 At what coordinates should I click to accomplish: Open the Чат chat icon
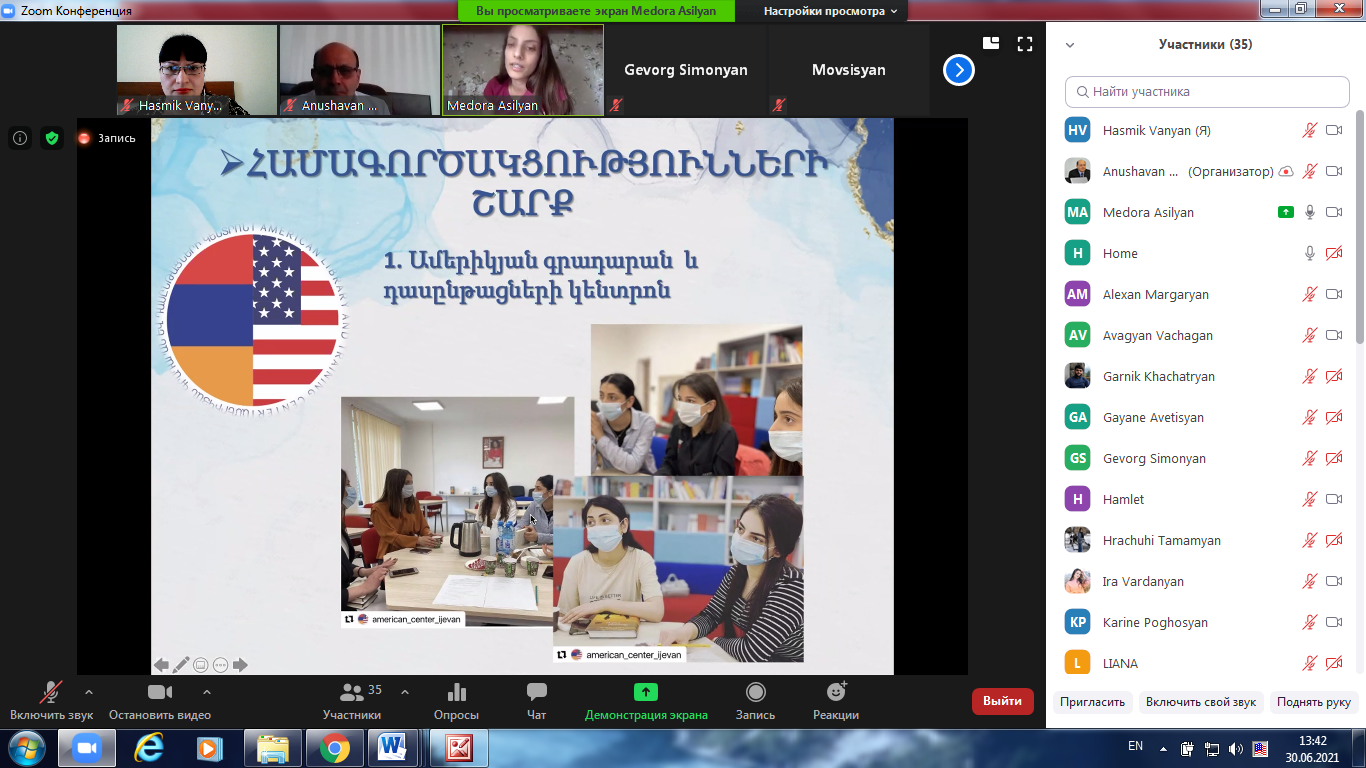coord(537,692)
